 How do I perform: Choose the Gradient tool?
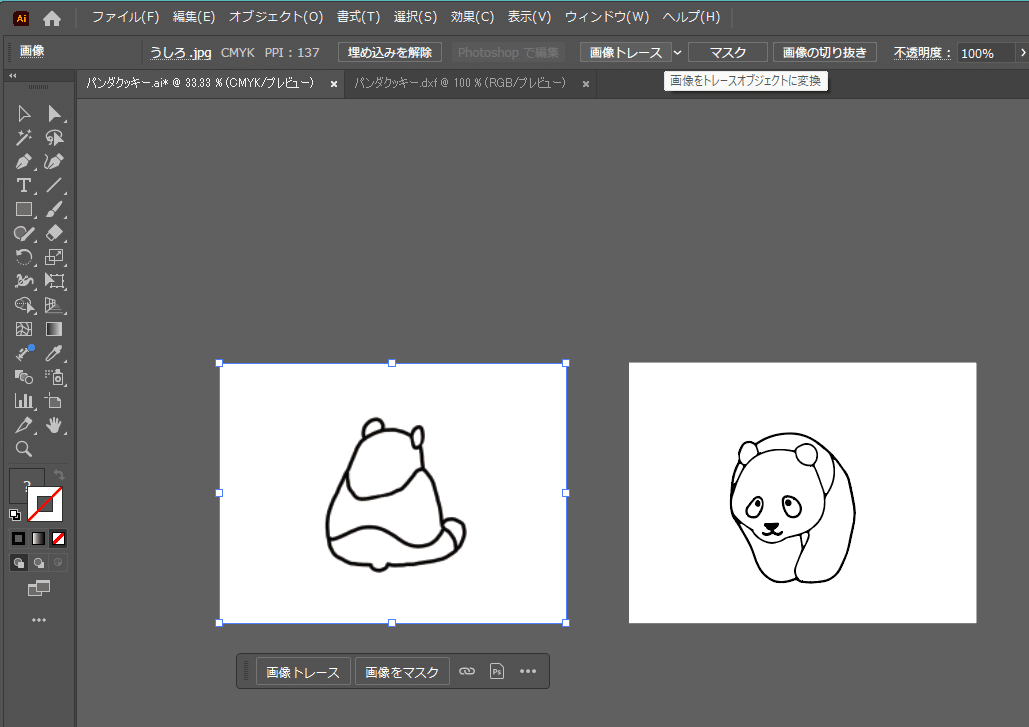(x=54, y=329)
